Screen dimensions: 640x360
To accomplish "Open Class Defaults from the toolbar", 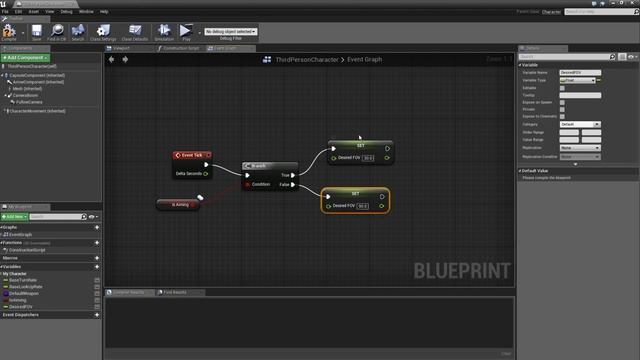I will (x=135, y=32).
